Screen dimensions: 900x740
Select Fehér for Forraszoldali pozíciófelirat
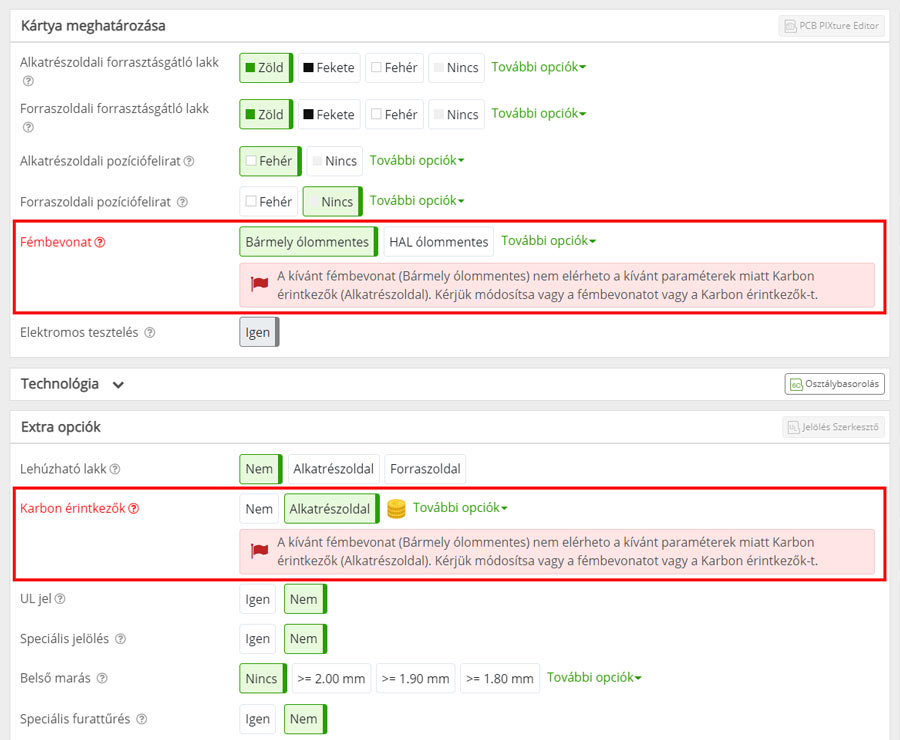(x=269, y=202)
